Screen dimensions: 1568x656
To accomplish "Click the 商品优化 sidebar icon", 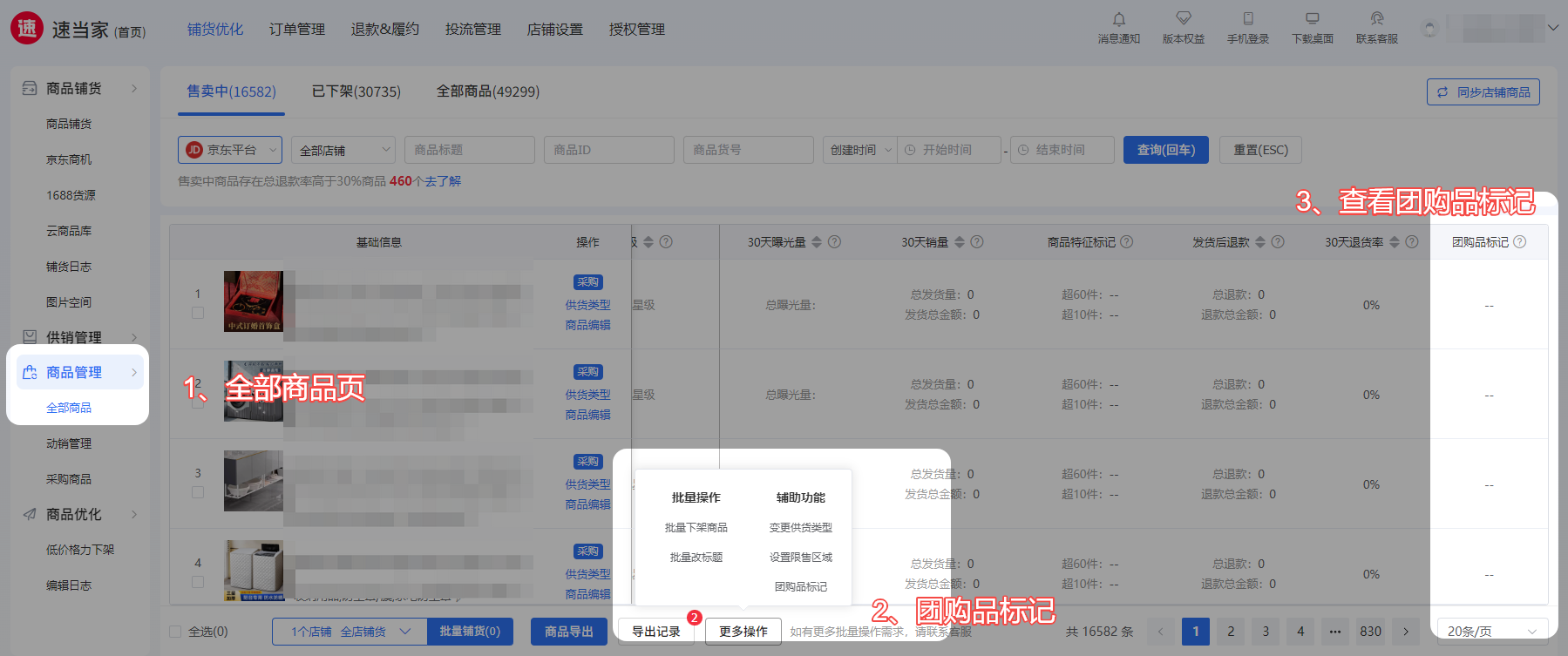I will coord(30,515).
